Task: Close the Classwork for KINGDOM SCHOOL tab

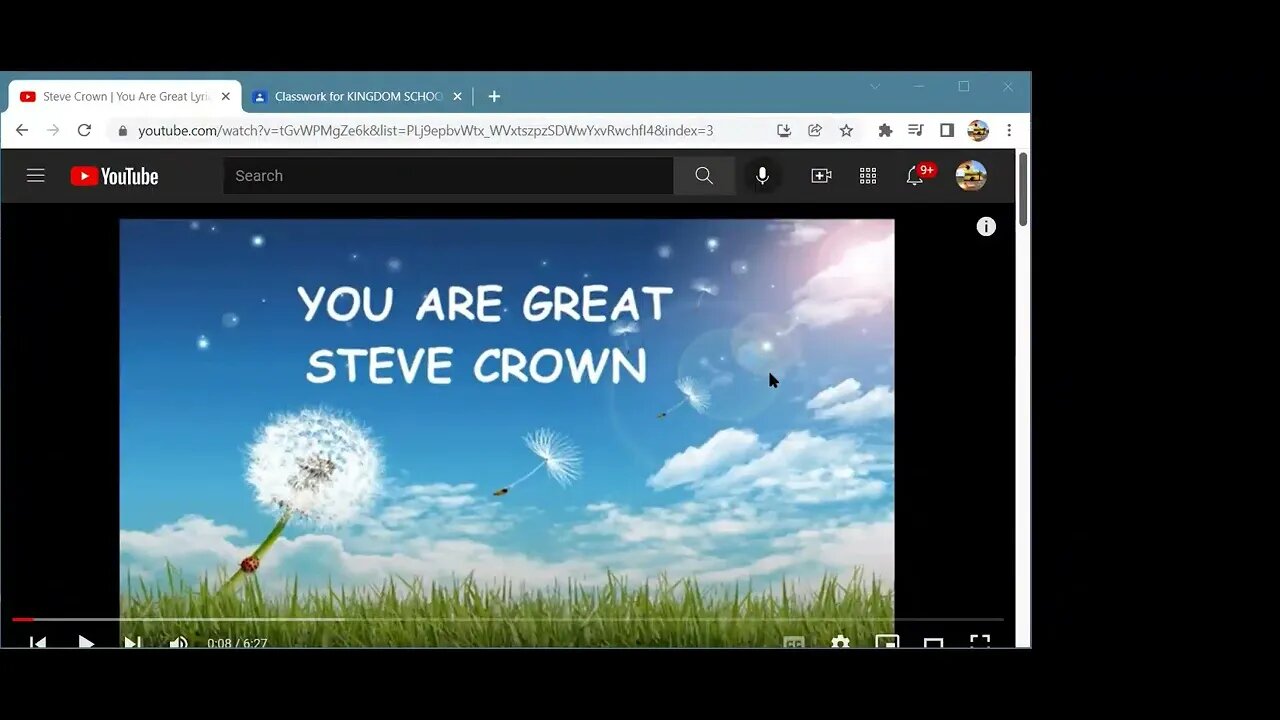Action: (457, 97)
